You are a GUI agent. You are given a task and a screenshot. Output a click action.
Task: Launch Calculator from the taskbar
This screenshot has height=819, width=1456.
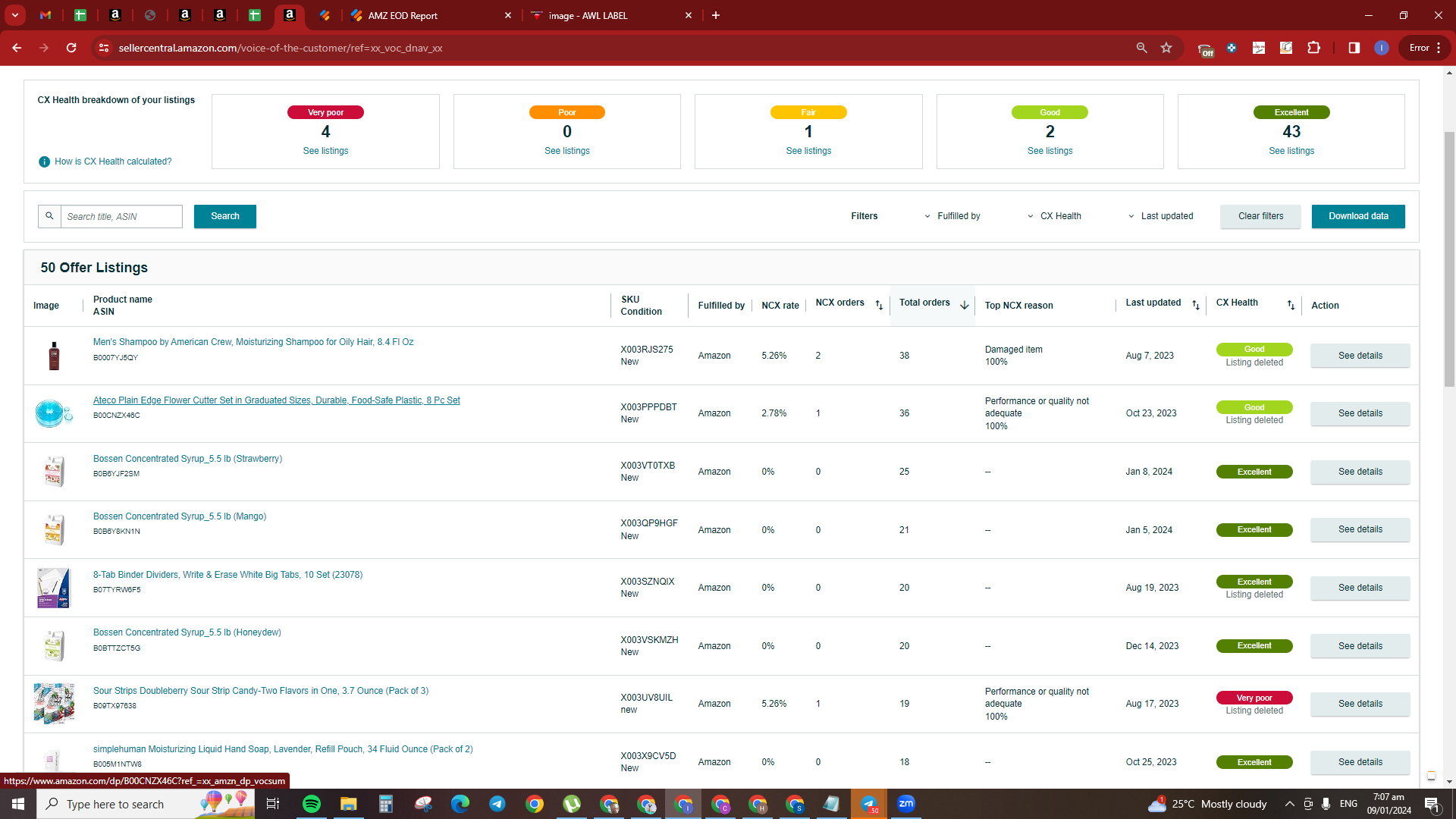pyautogui.click(x=385, y=804)
